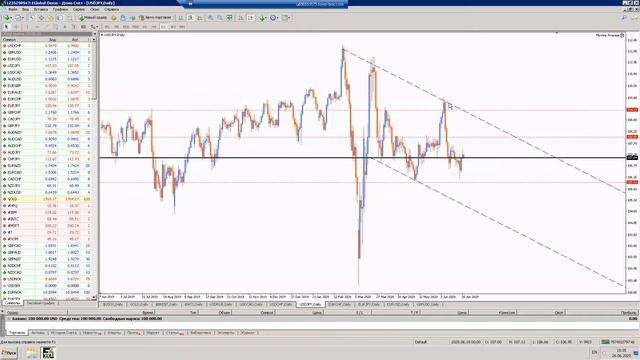Select AUDUSD row in Market Watch
The height and width of the screenshot is (360, 640).
point(47,79)
